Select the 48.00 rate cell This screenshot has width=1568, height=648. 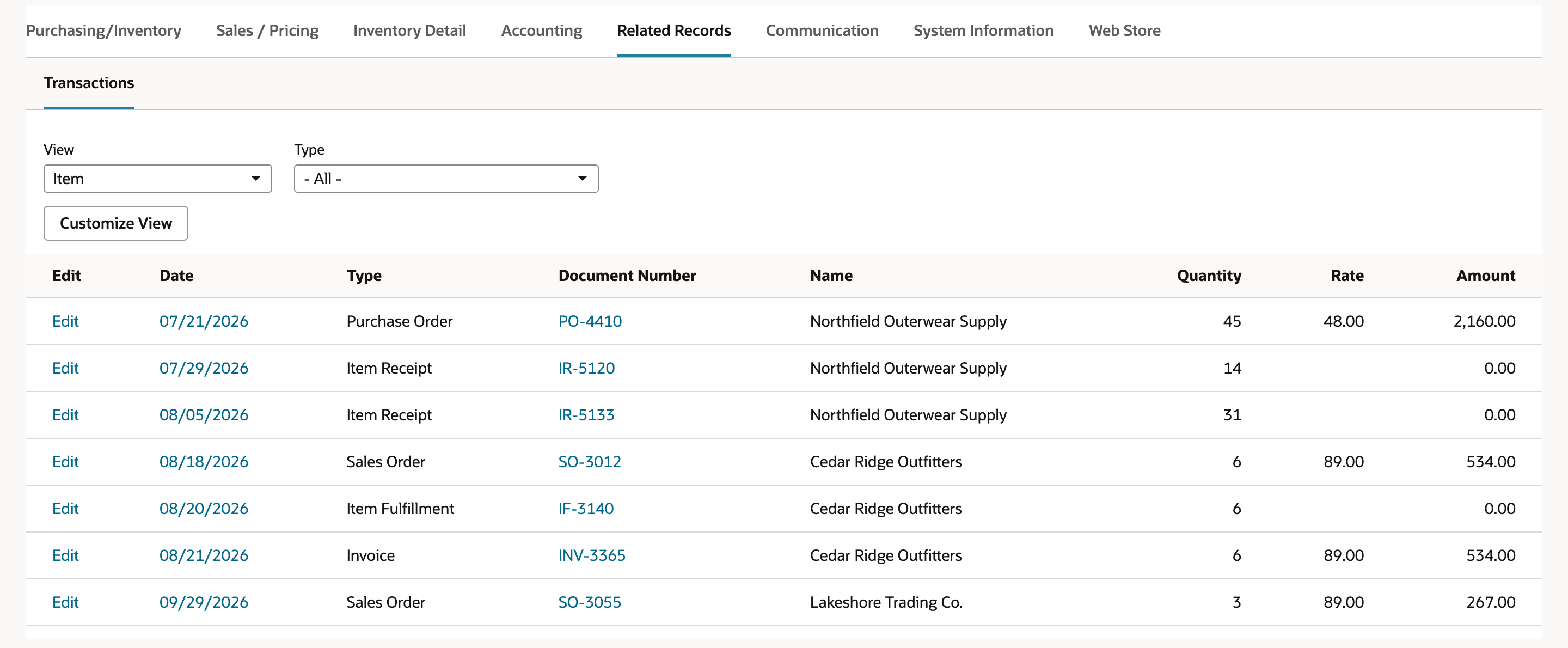1343,321
